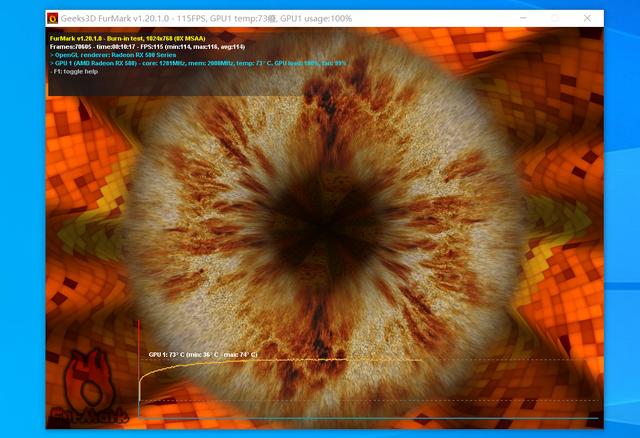Click the "F1: toggle help" hint text
The image size is (640, 438).
(74, 71)
